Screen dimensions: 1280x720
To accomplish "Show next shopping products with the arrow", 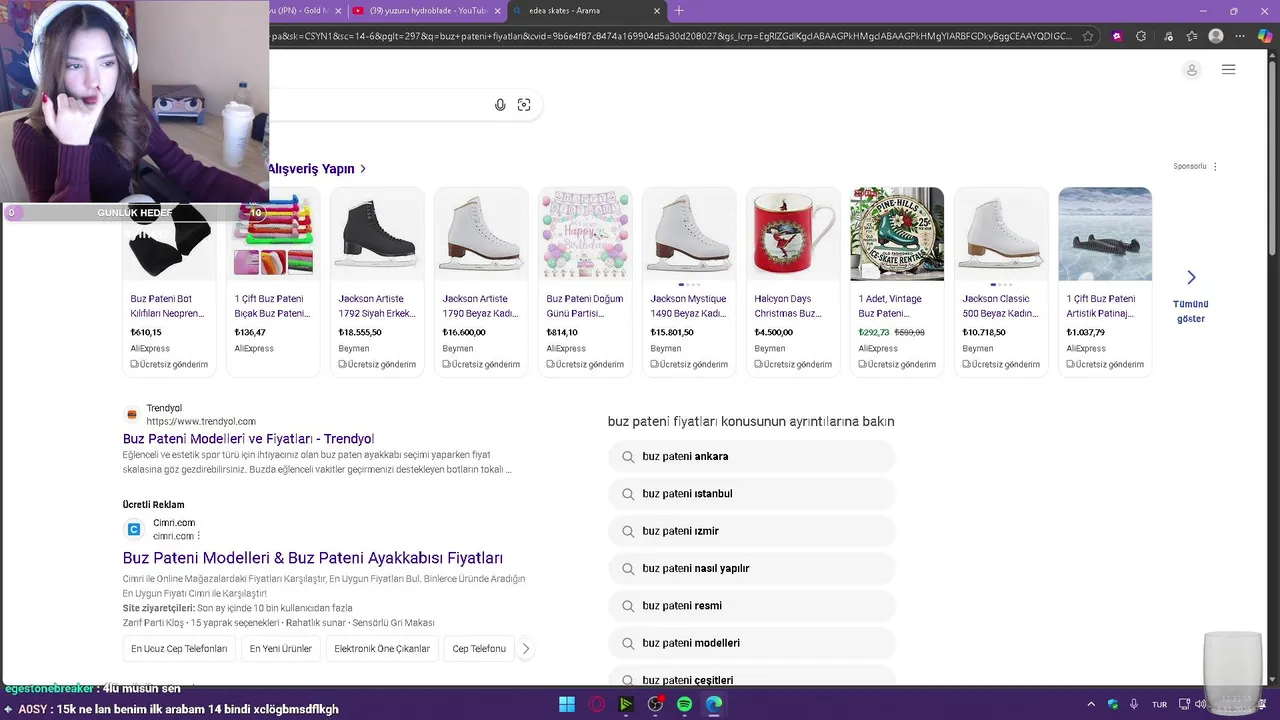I will pos(1190,277).
